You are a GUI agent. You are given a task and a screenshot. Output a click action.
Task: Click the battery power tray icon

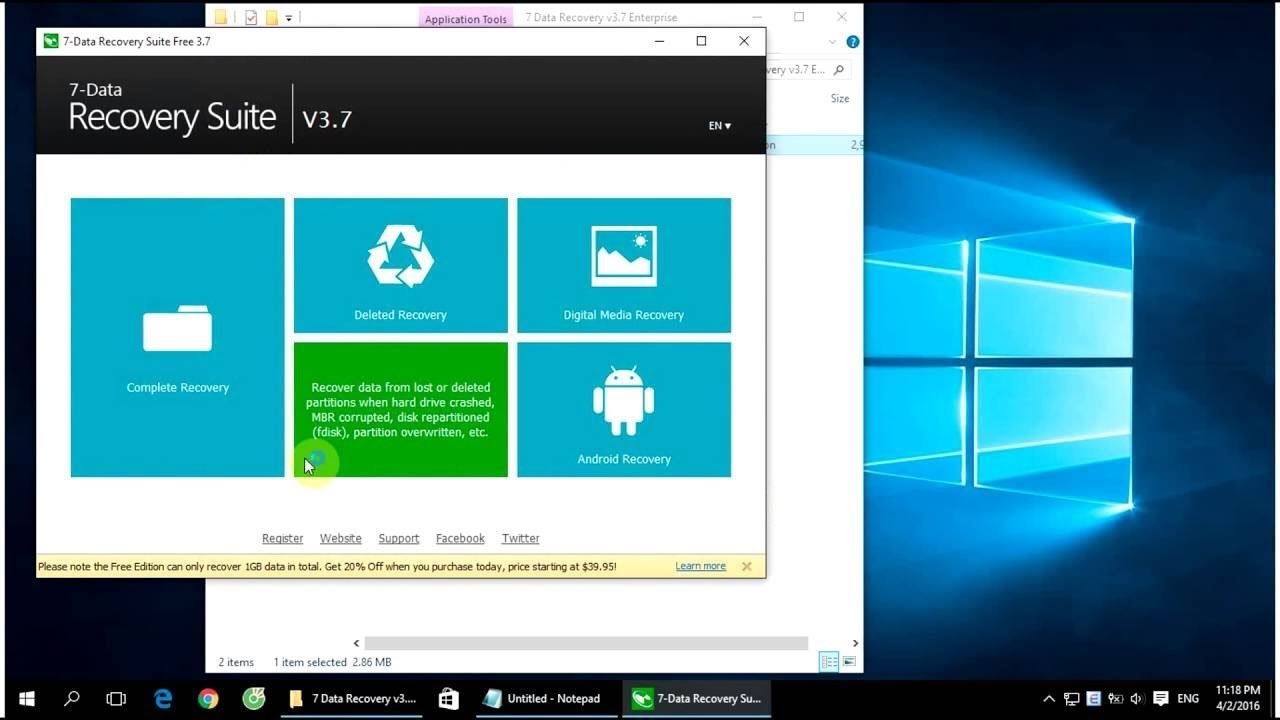coord(1115,699)
